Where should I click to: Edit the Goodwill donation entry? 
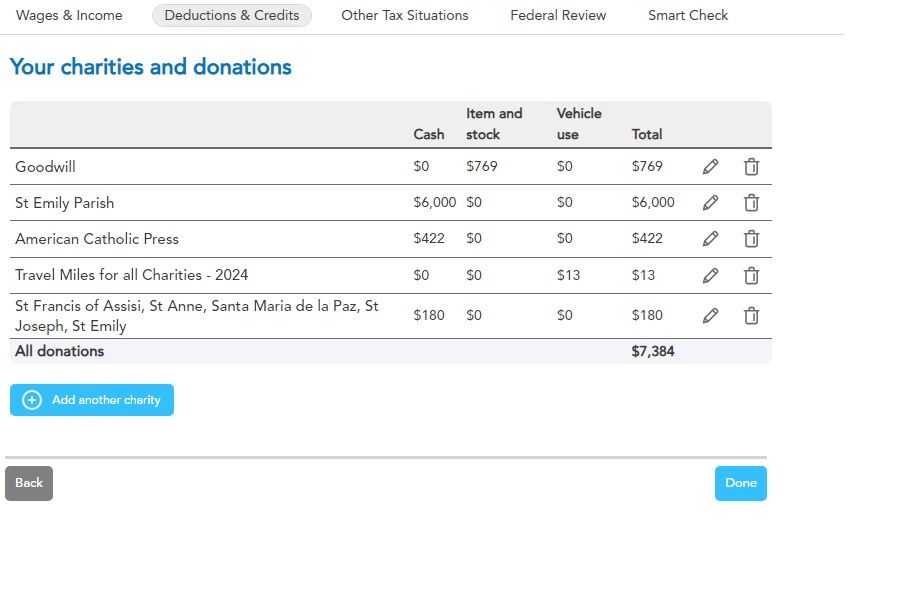click(710, 166)
